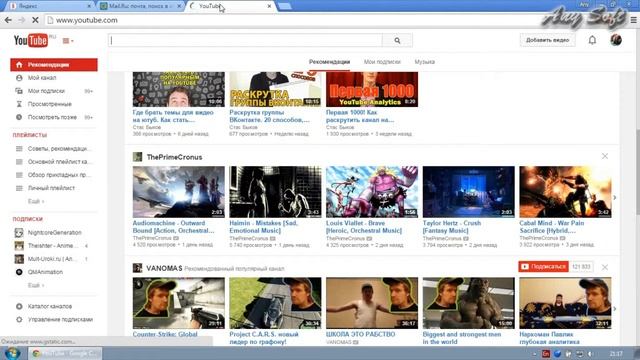Click the Подписаться button for VANOMAS
The width and height of the screenshot is (640, 360).
[x=543, y=267]
